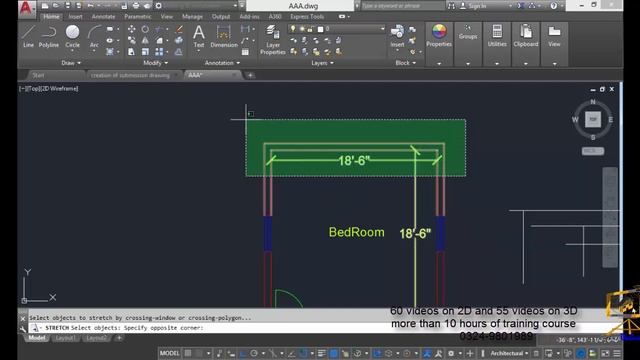Click Sign In button
This screenshot has width=640, height=360.
pyautogui.click(x=473, y=6)
